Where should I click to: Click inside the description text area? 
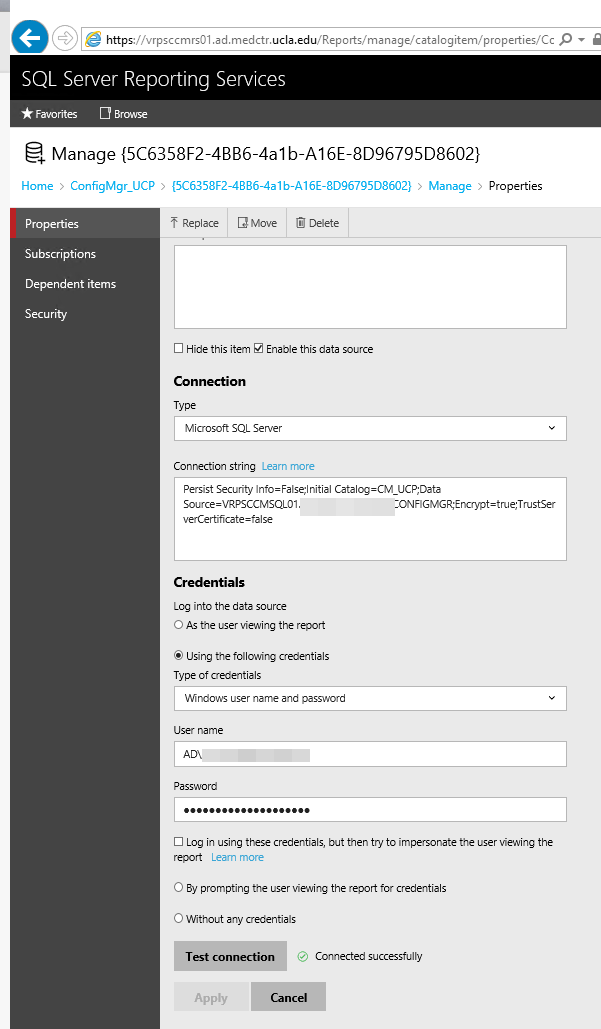pos(370,287)
